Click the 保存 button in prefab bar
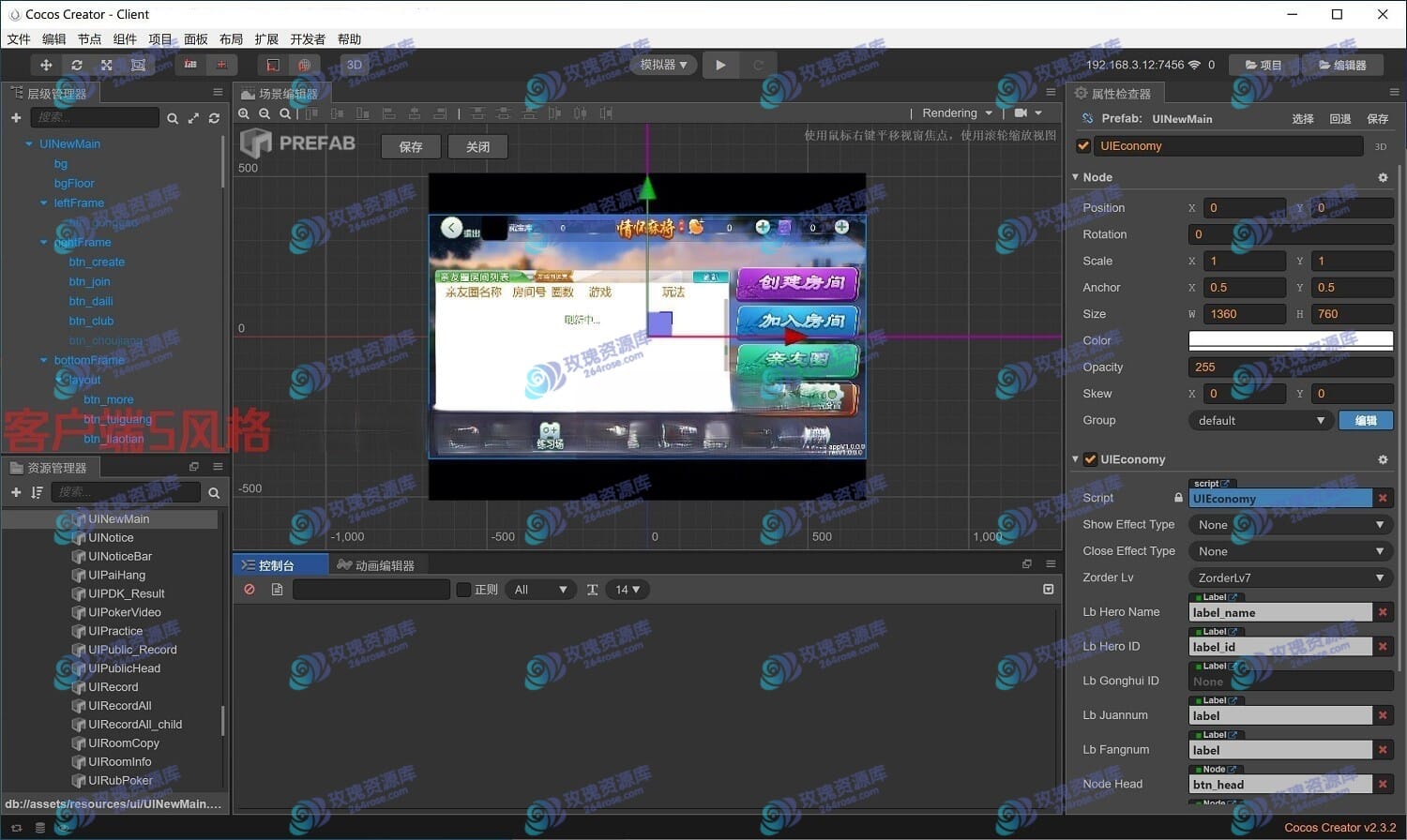Image resolution: width=1407 pixels, height=840 pixels. (x=411, y=147)
